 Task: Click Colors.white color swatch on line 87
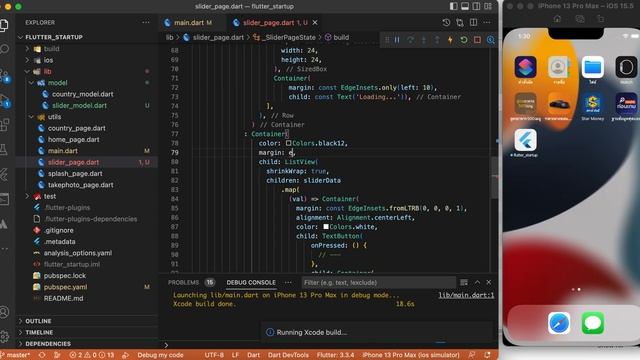[x=326, y=227]
